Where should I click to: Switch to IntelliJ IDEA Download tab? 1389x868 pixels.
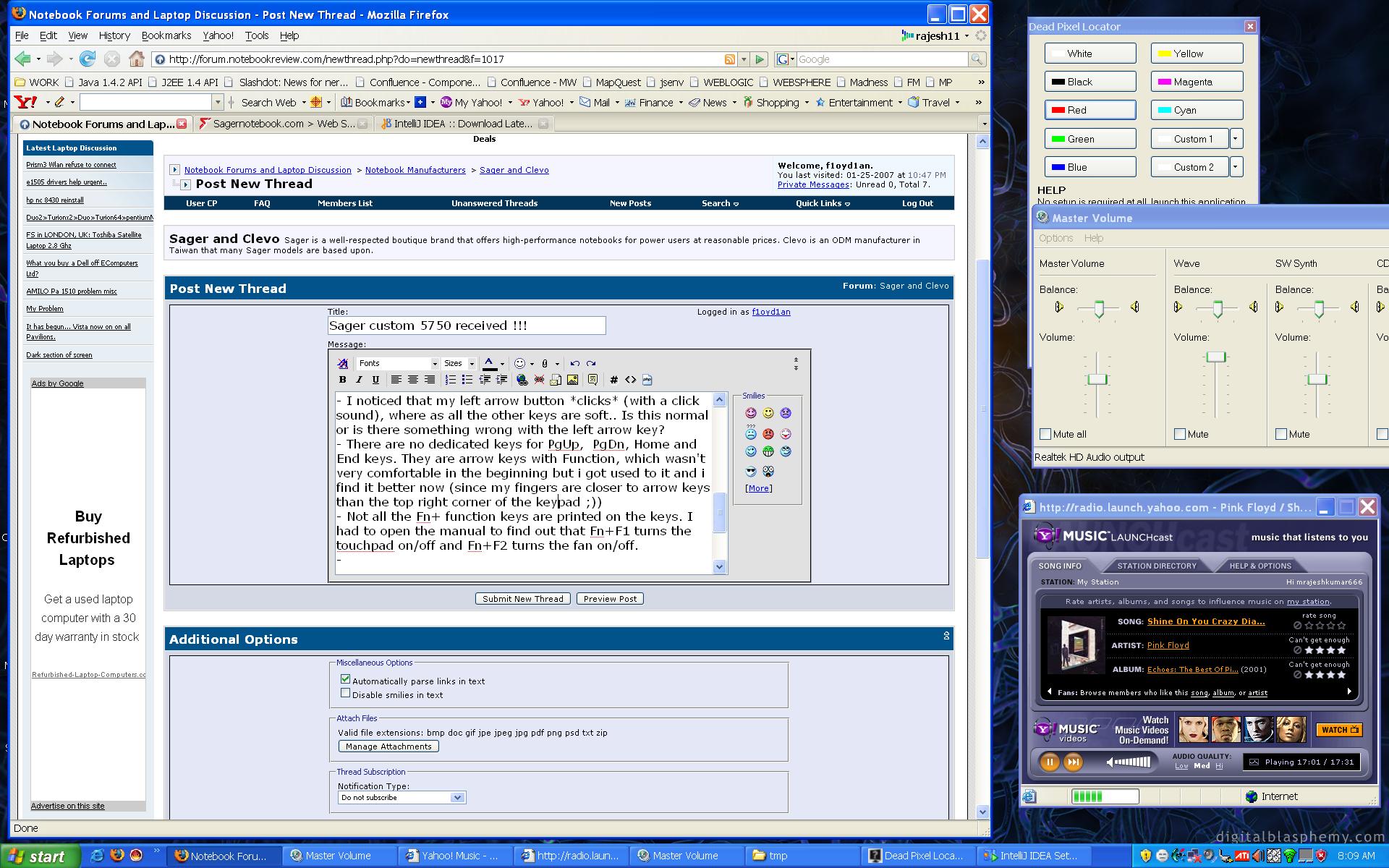[x=464, y=124]
